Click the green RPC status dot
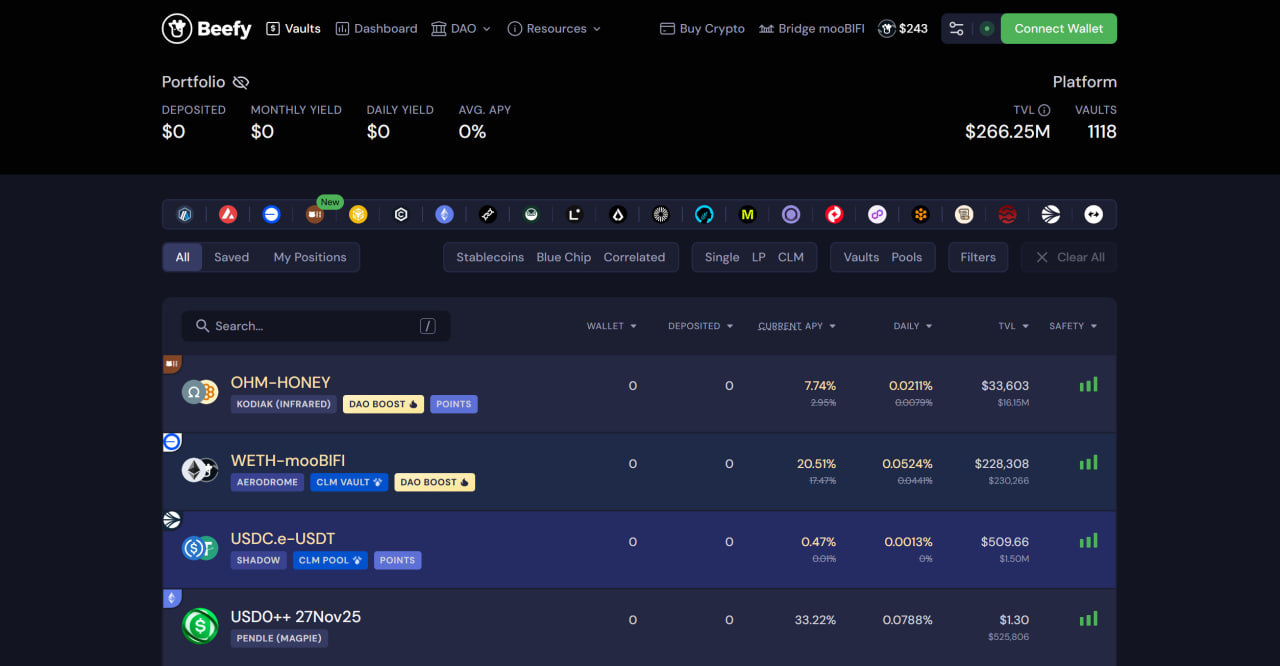 coord(987,29)
